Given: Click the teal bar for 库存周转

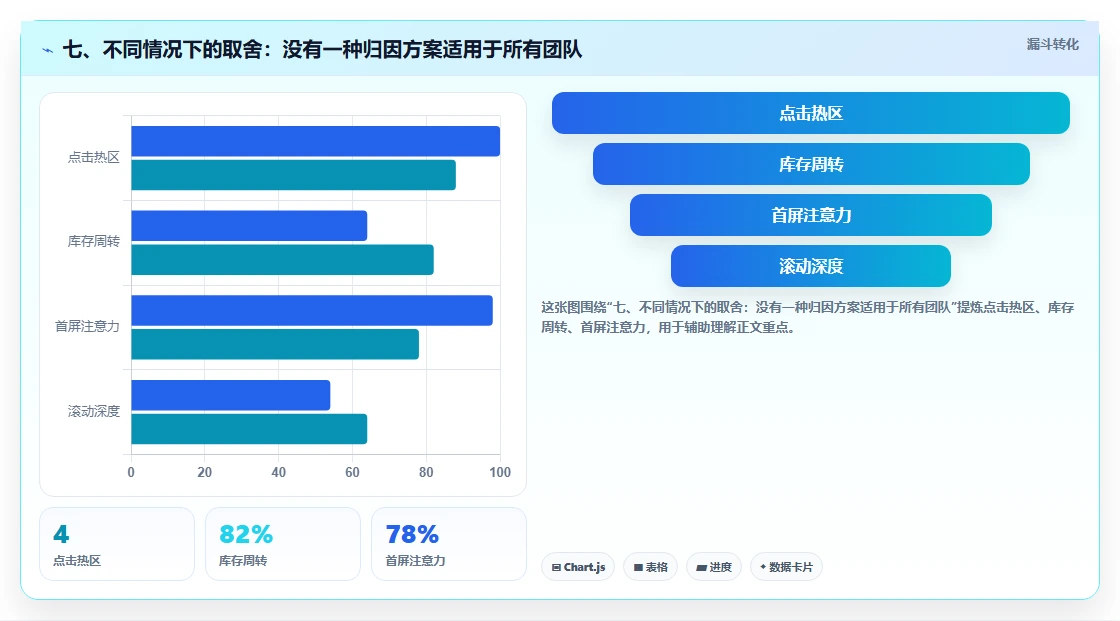Looking at the screenshot, I should [x=282, y=259].
